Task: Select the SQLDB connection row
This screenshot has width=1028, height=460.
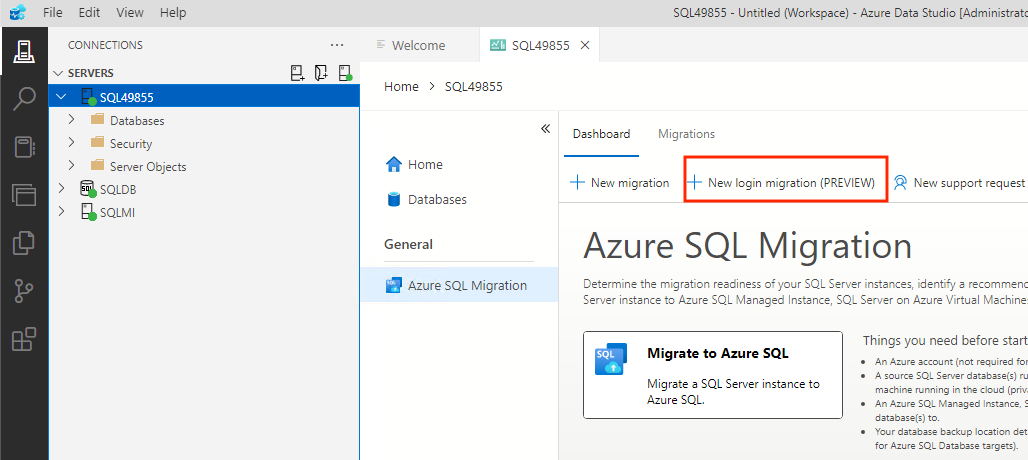Action: click(x=205, y=189)
